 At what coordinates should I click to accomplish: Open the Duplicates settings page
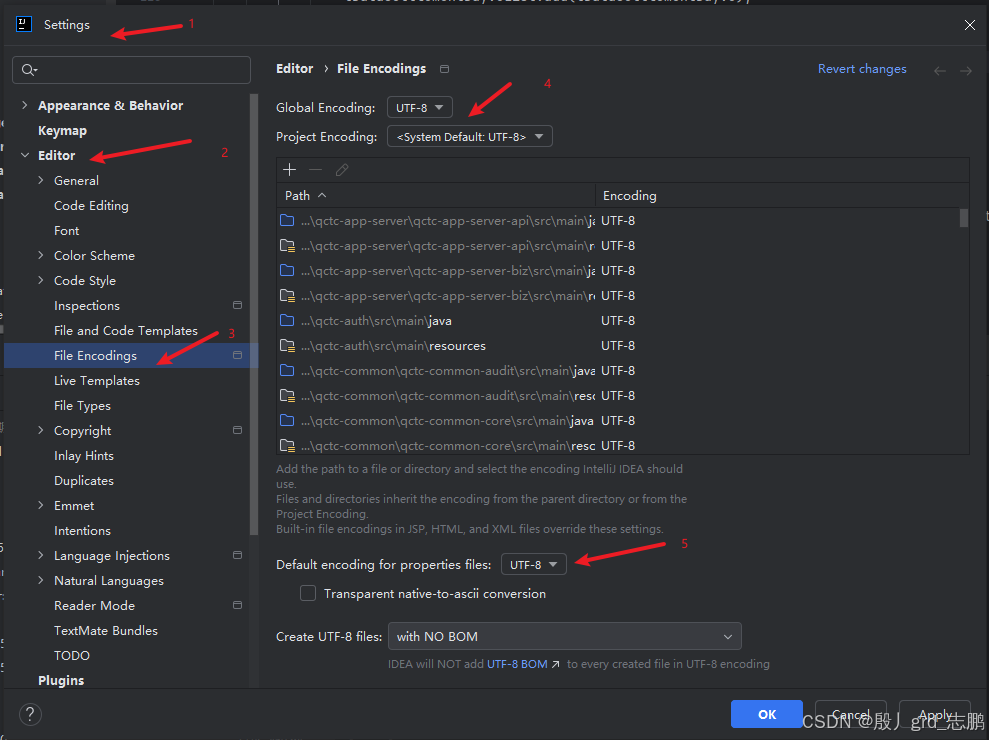click(84, 481)
